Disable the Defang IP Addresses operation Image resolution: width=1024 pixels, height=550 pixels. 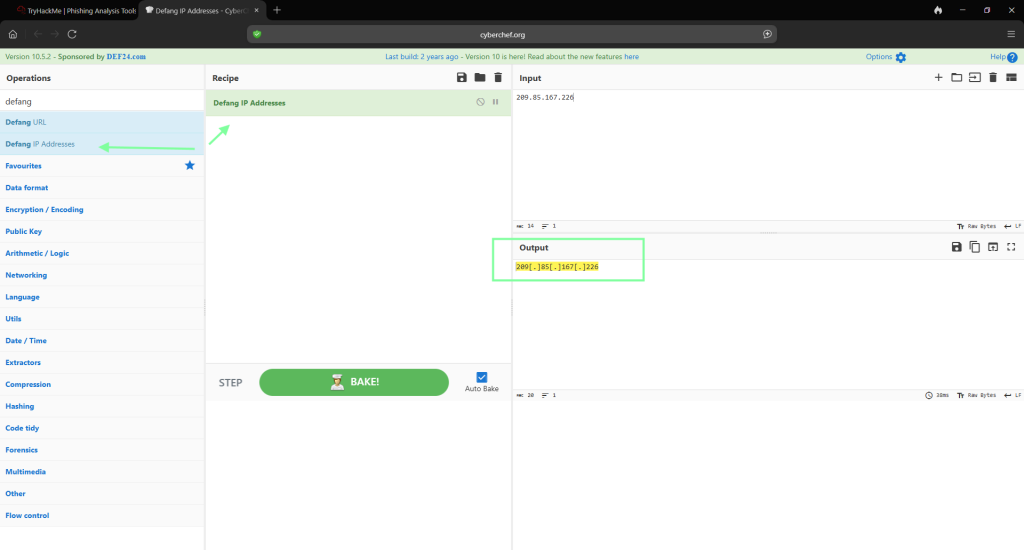[480, 102]
